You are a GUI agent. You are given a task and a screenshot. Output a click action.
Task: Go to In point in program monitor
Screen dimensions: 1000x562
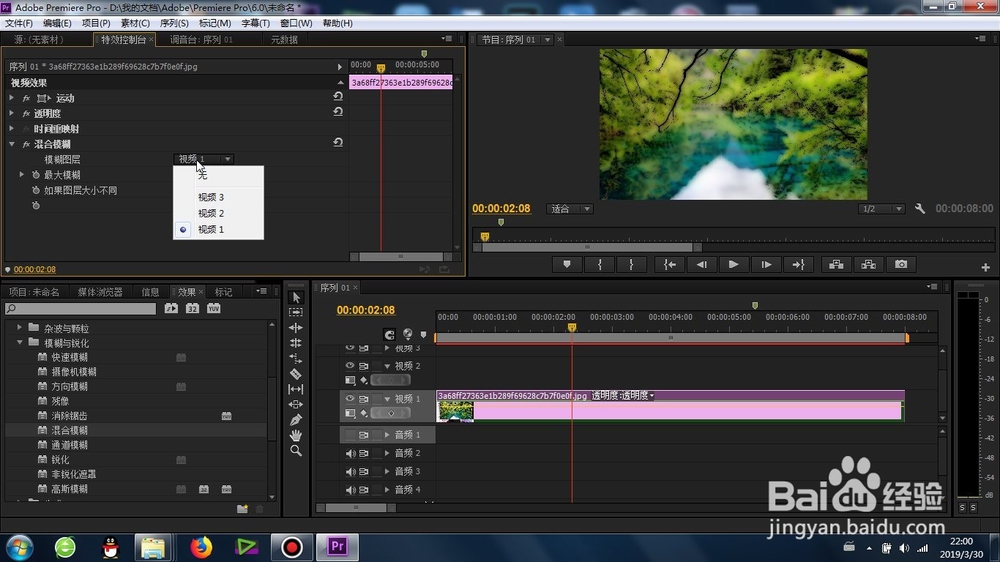(670, 264)
